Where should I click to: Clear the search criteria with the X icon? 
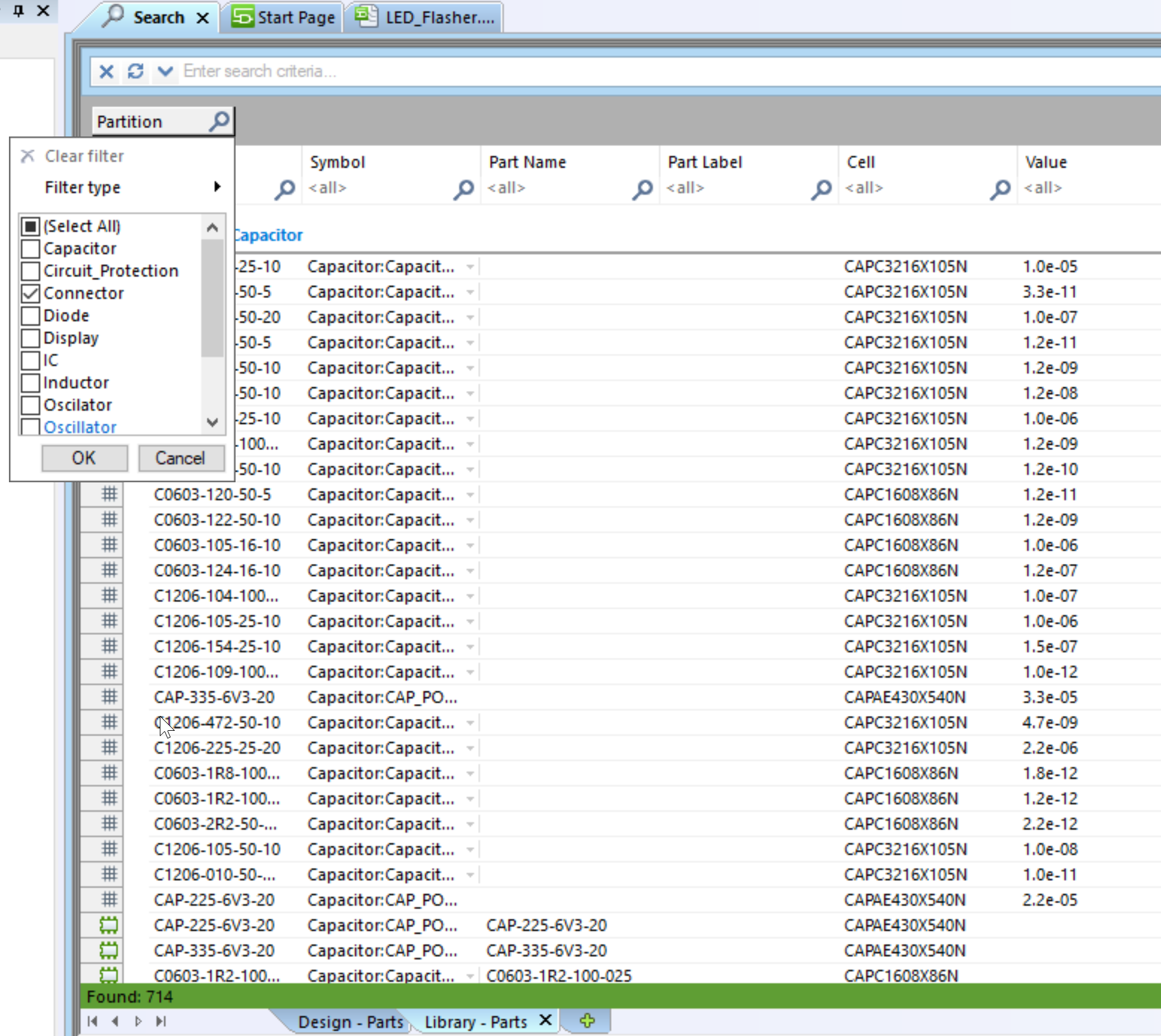click(x=106, y=72)
